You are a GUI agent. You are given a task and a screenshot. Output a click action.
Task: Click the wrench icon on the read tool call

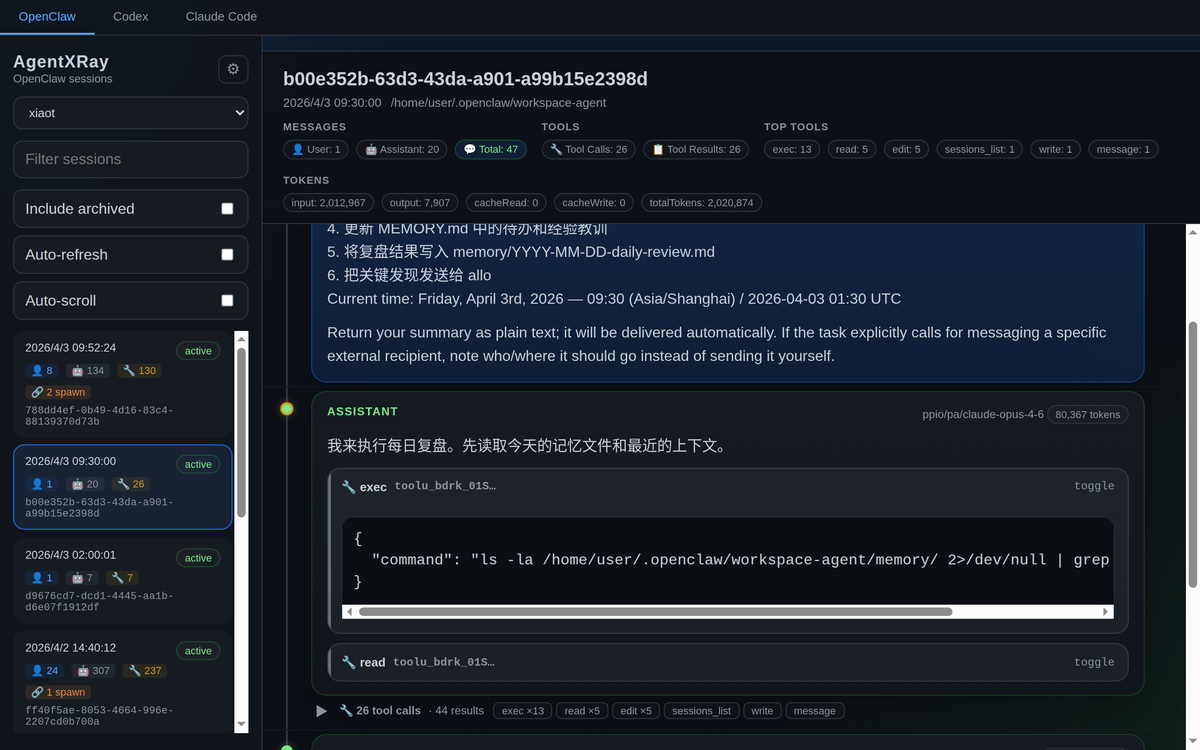348,662
